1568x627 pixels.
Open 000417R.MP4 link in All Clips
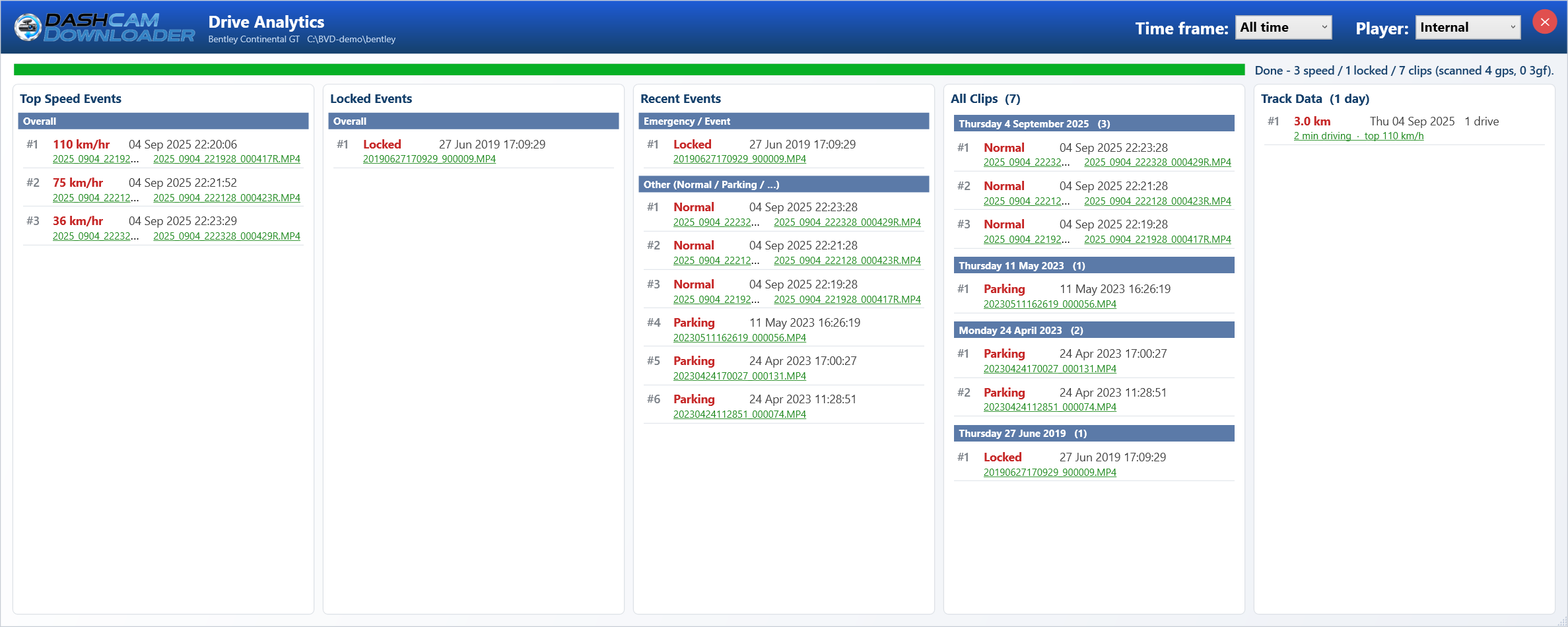[1157, 240]
